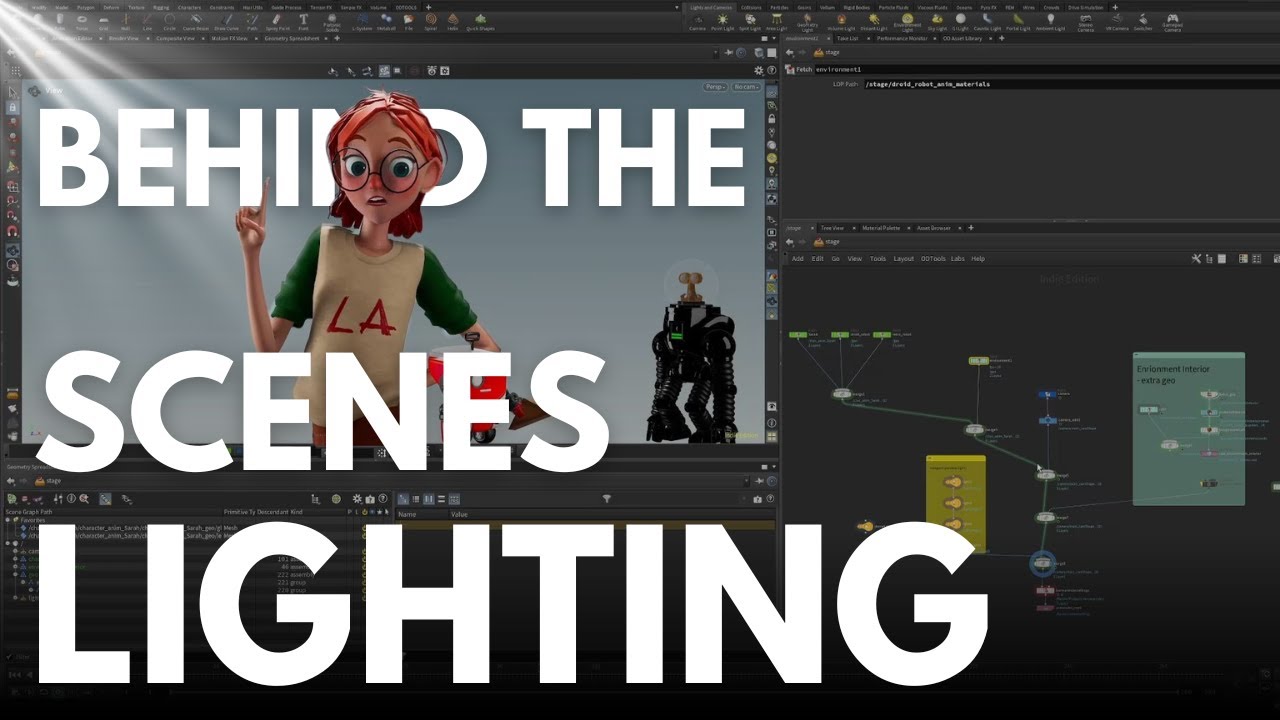
Task: Switch to the Render View pane tab
Action: coord(123,38)
